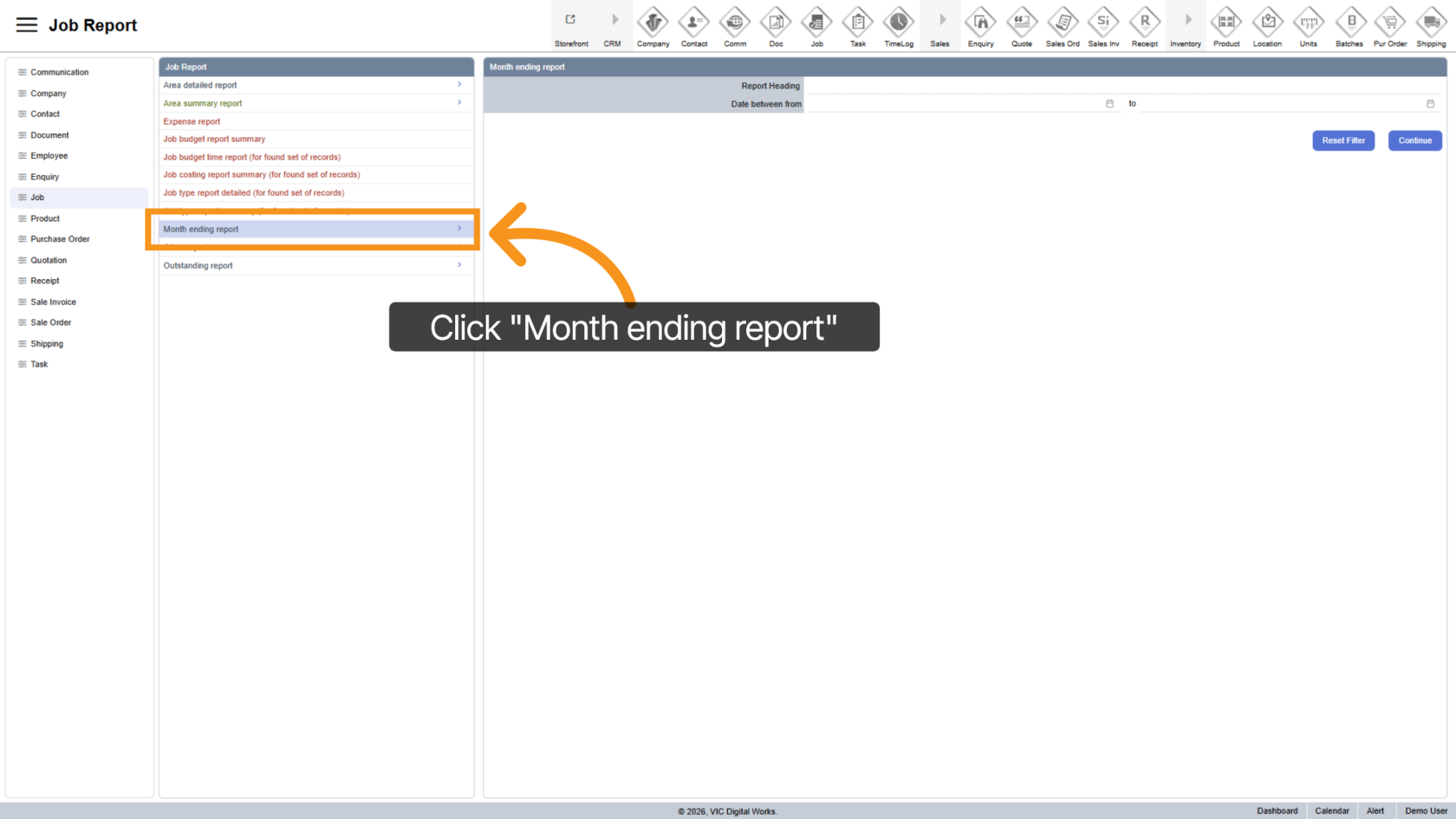The height and width of the screenshot is (819, 1456).
Task: Open the Shipping truck icon
Action: [x=1431, y=23]
